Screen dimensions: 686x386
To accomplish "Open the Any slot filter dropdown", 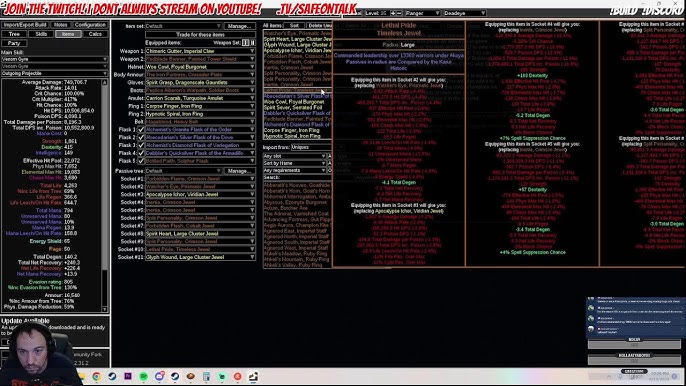I will click(x=294, y=156).
